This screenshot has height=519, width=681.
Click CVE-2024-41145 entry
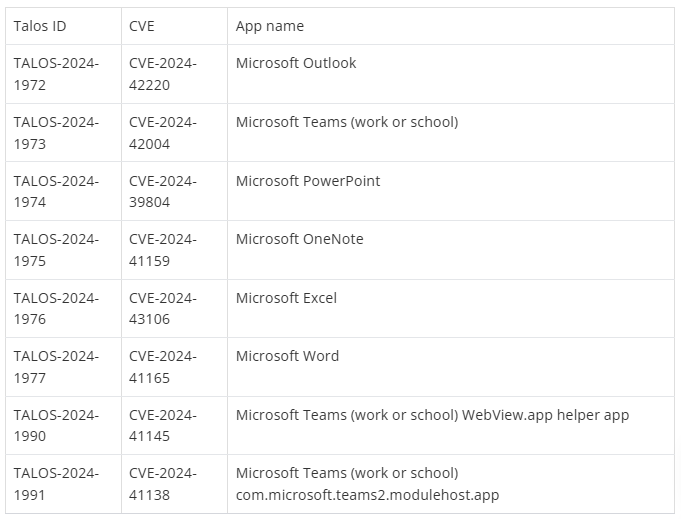coord(163,425)
